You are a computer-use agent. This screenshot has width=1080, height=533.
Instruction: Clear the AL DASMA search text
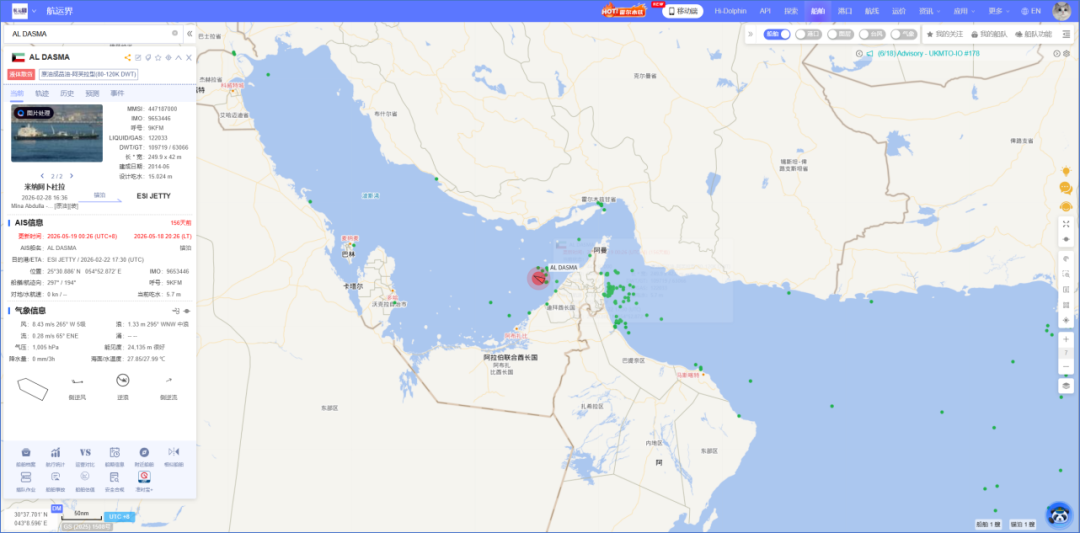175,33
